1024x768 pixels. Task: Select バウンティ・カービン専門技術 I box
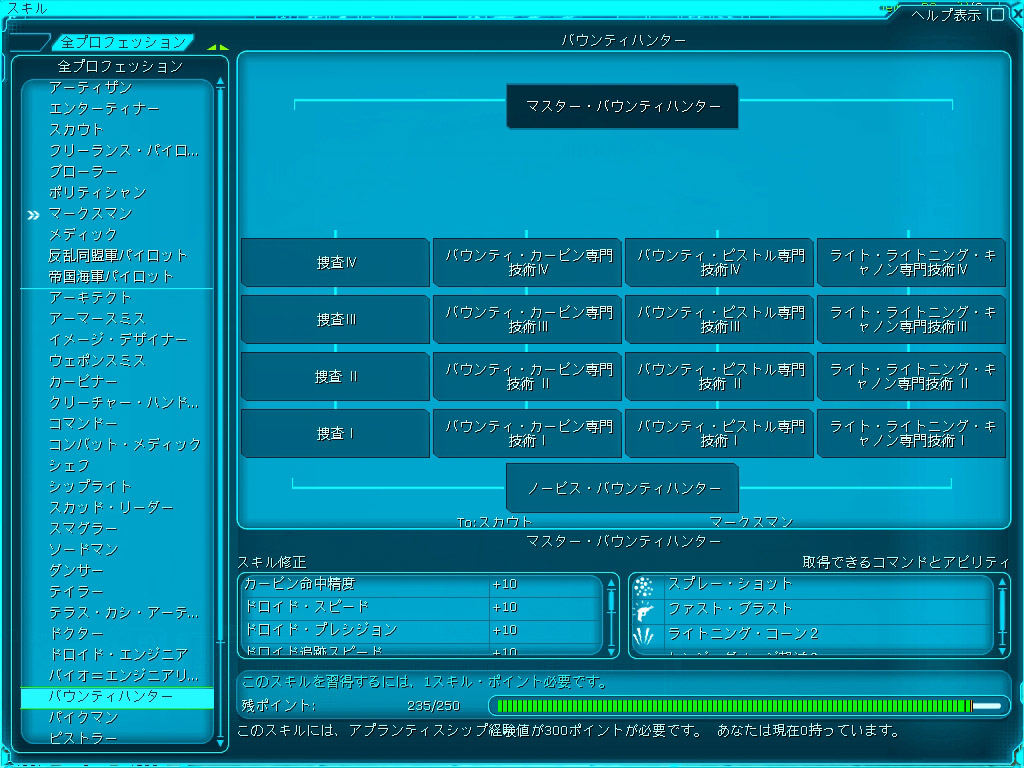coord(528,434)
